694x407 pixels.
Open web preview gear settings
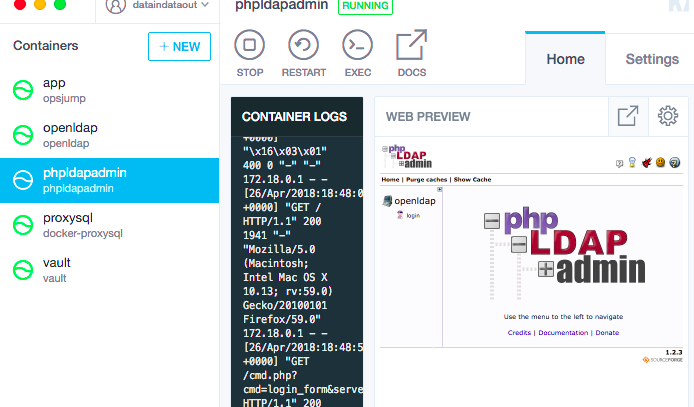tap(668, 117)
